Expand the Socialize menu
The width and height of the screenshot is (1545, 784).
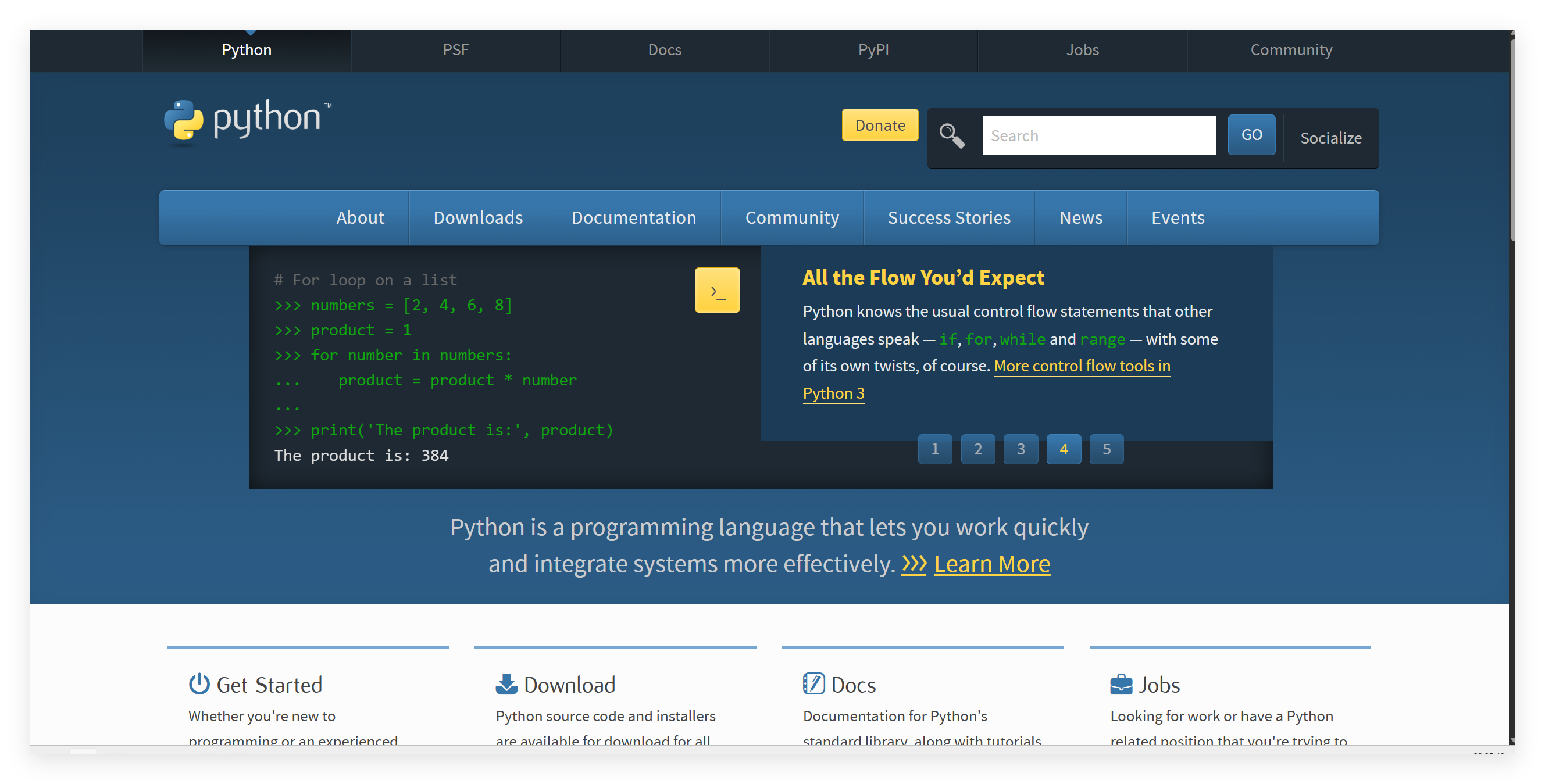[x=1330, y=138]
